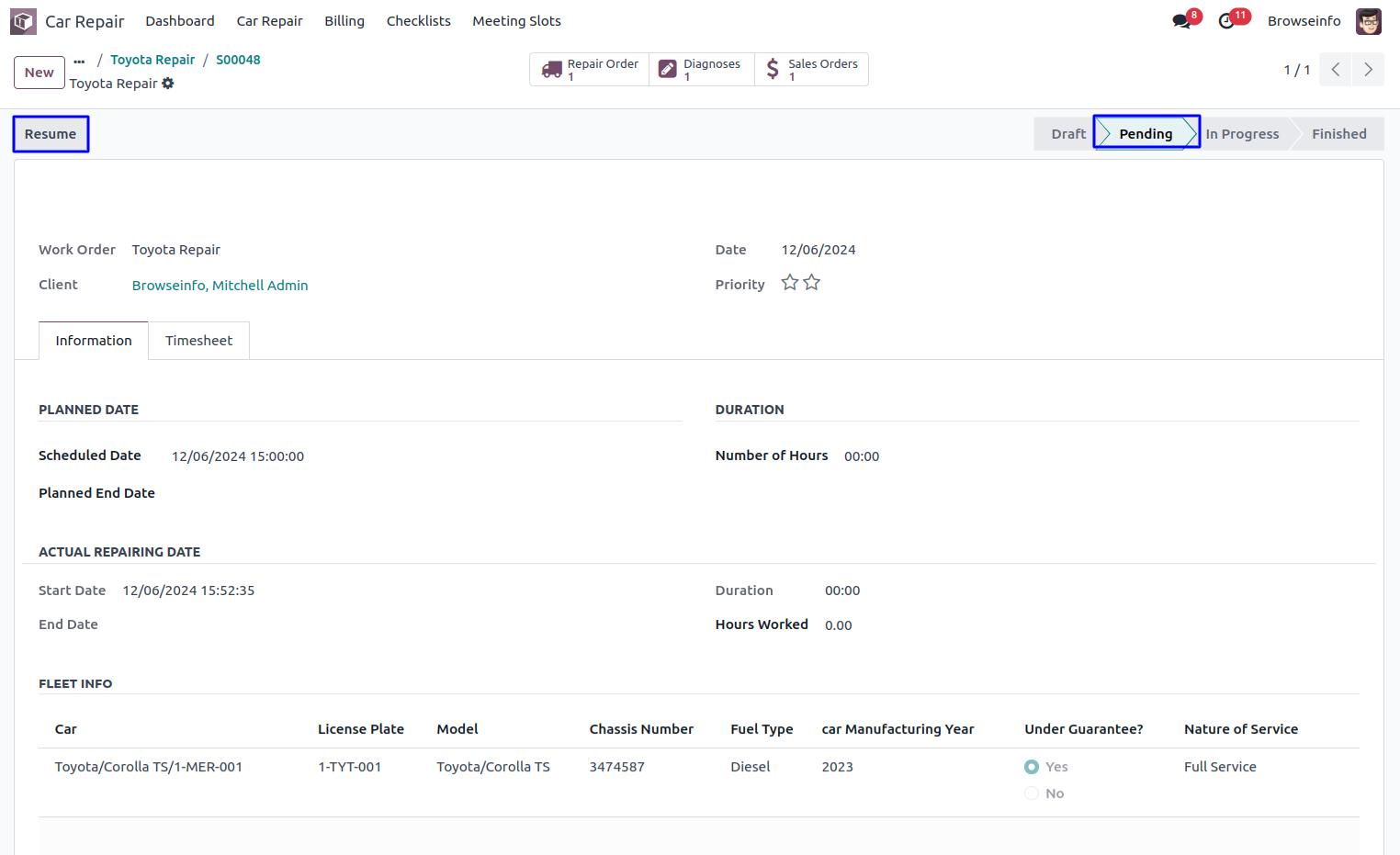This screenshot has width=1400, height=855.
Task: Open the Billing menu
Action: click(x=344, y=21)
